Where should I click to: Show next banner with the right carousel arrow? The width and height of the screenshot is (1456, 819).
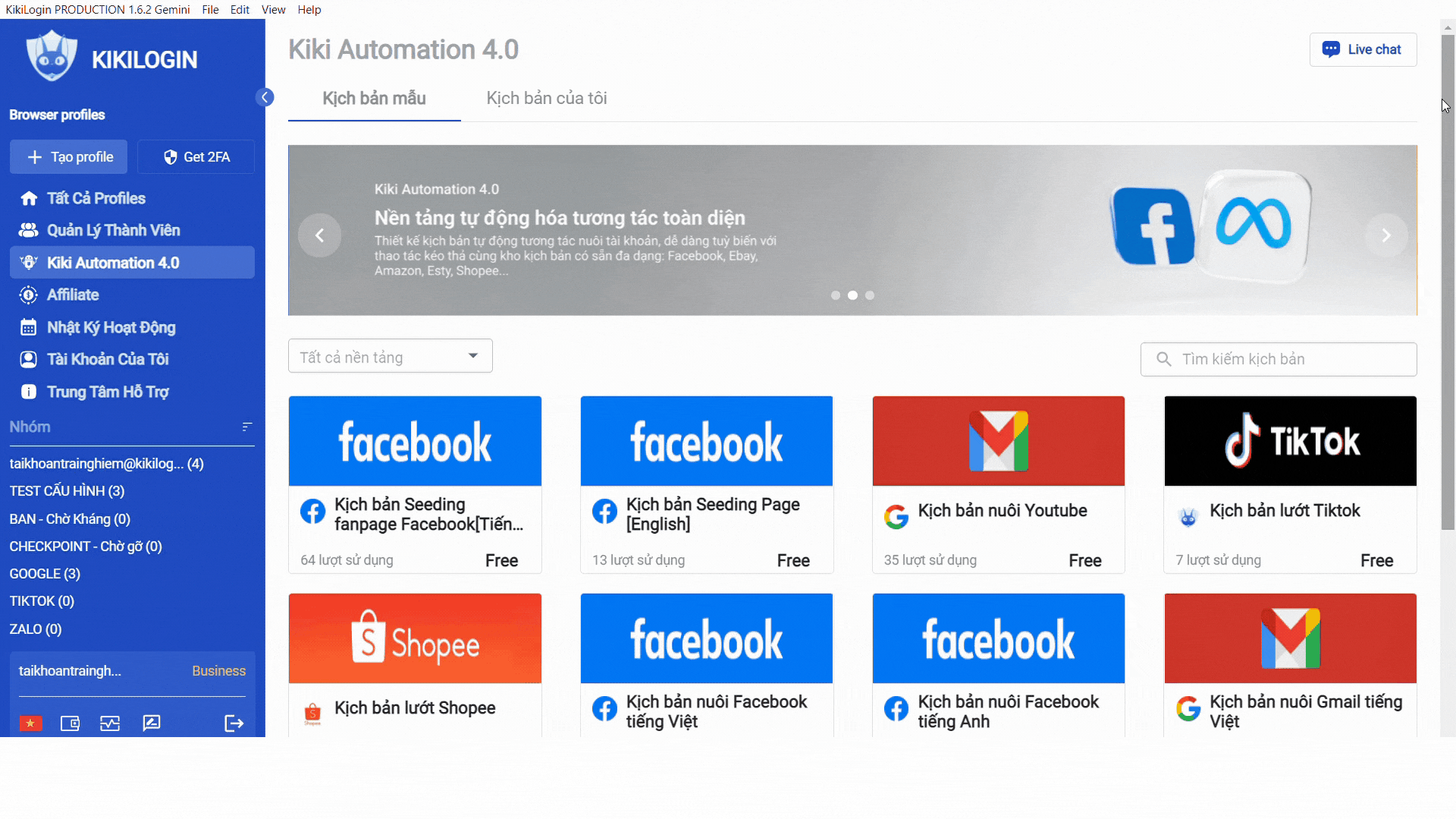pyautogui.click(x=1386, y=235)
